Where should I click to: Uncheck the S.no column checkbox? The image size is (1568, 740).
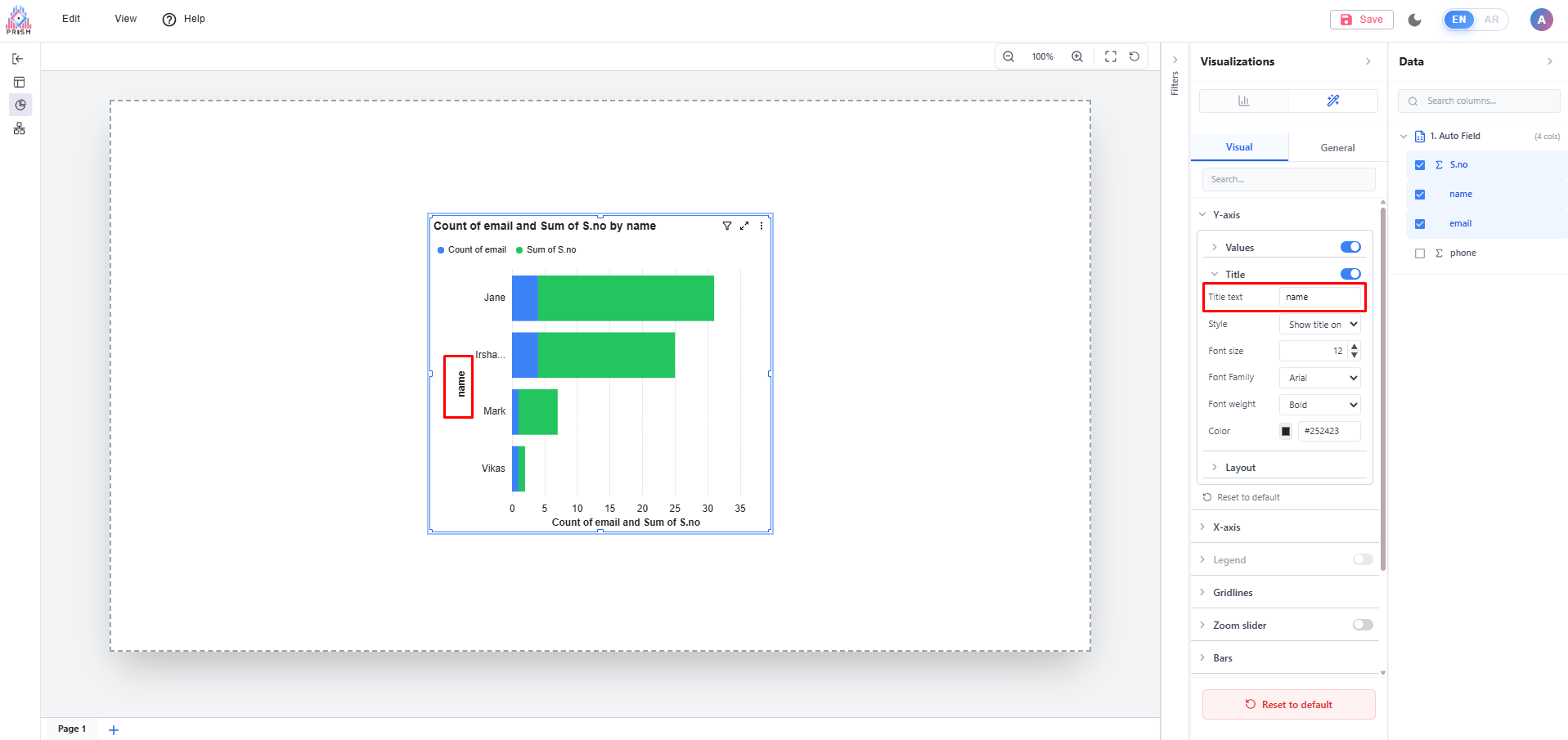click(x=1420, y=165)
